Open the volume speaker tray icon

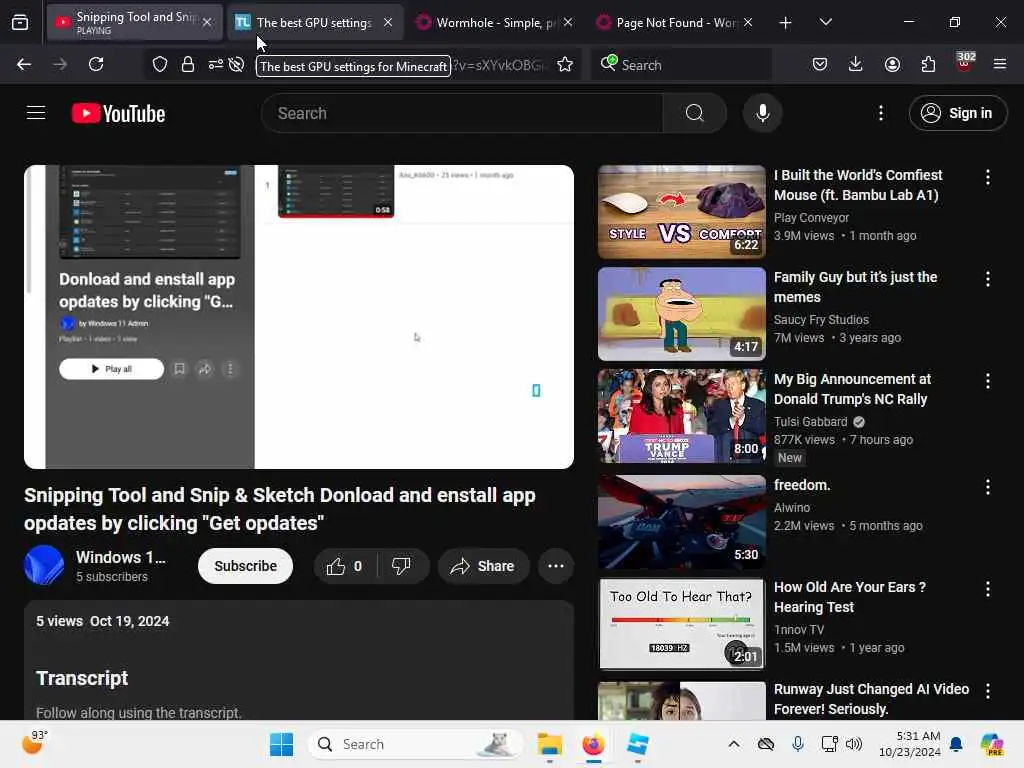tap(854, 744)
